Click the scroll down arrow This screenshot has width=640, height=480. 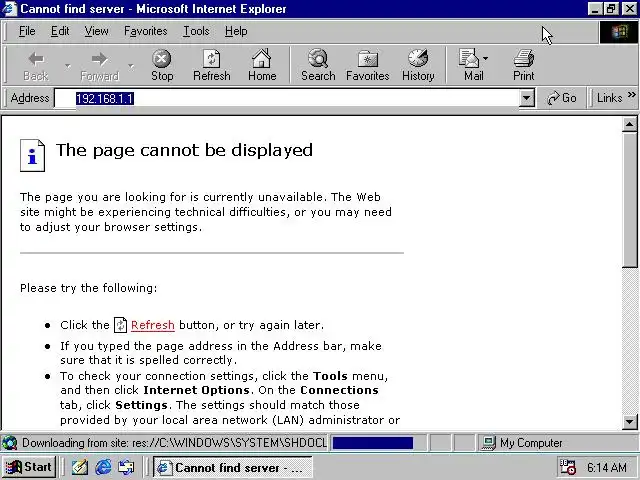pyautogui.click(x=630, y=422)
